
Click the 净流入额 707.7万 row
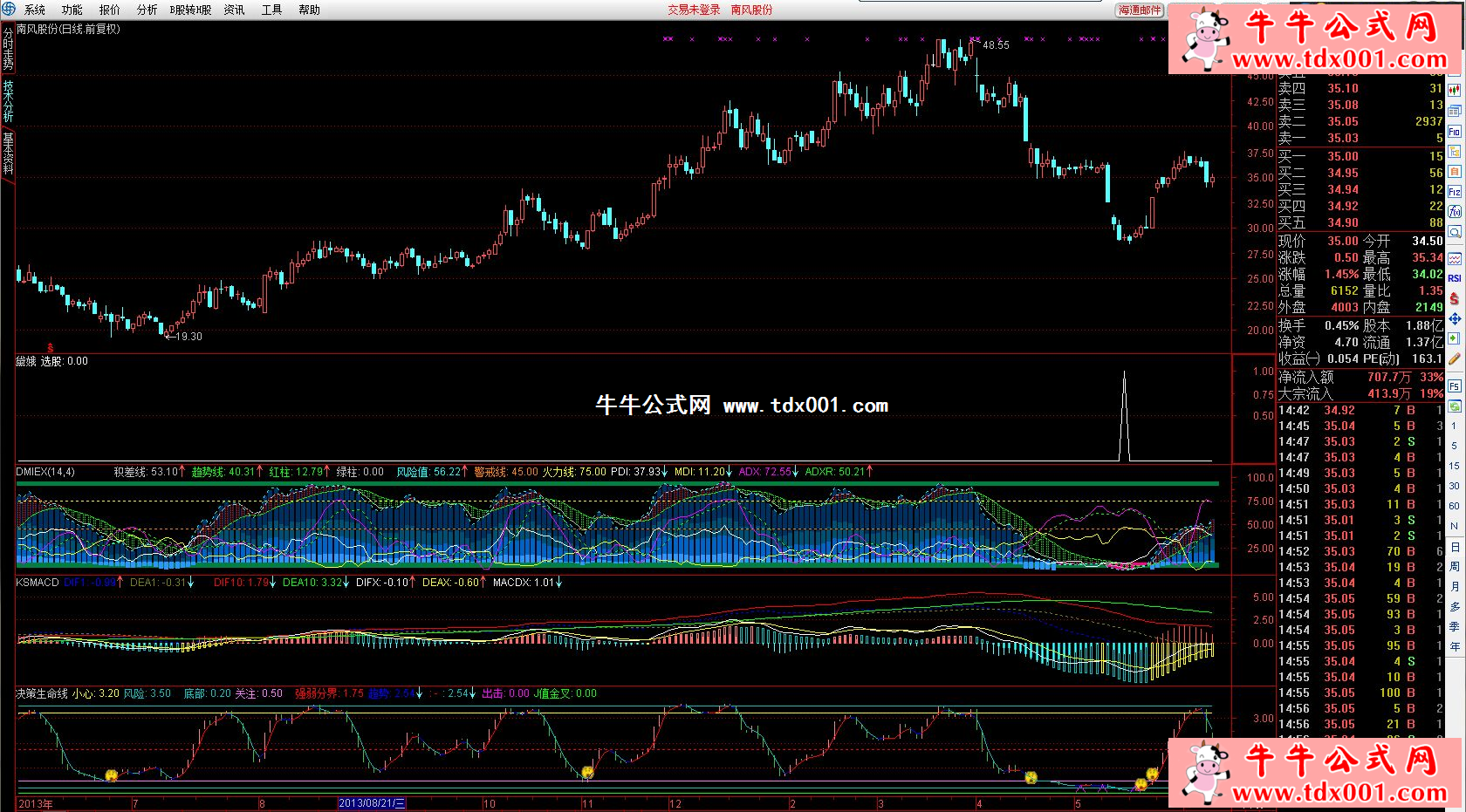point(1360,377)
